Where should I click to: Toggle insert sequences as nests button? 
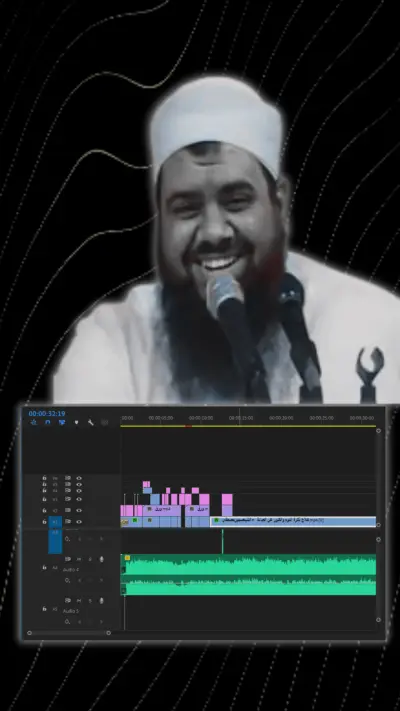(34, 422)
